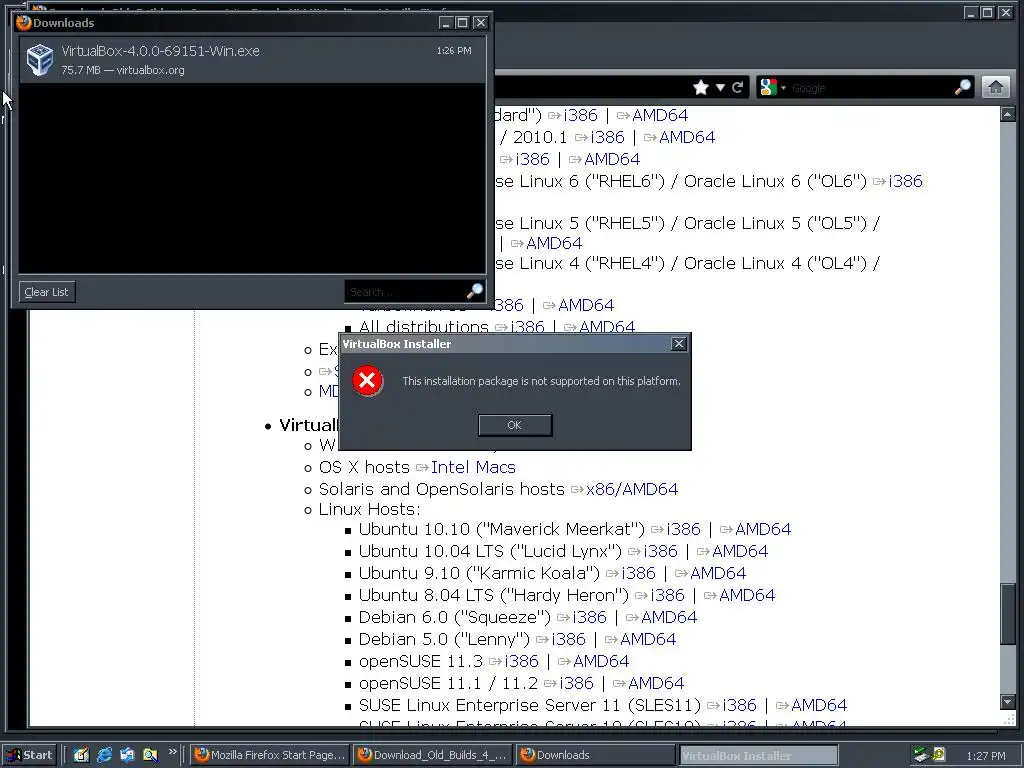Open i386 link for Debian 6.0 Squeeze

589,617
